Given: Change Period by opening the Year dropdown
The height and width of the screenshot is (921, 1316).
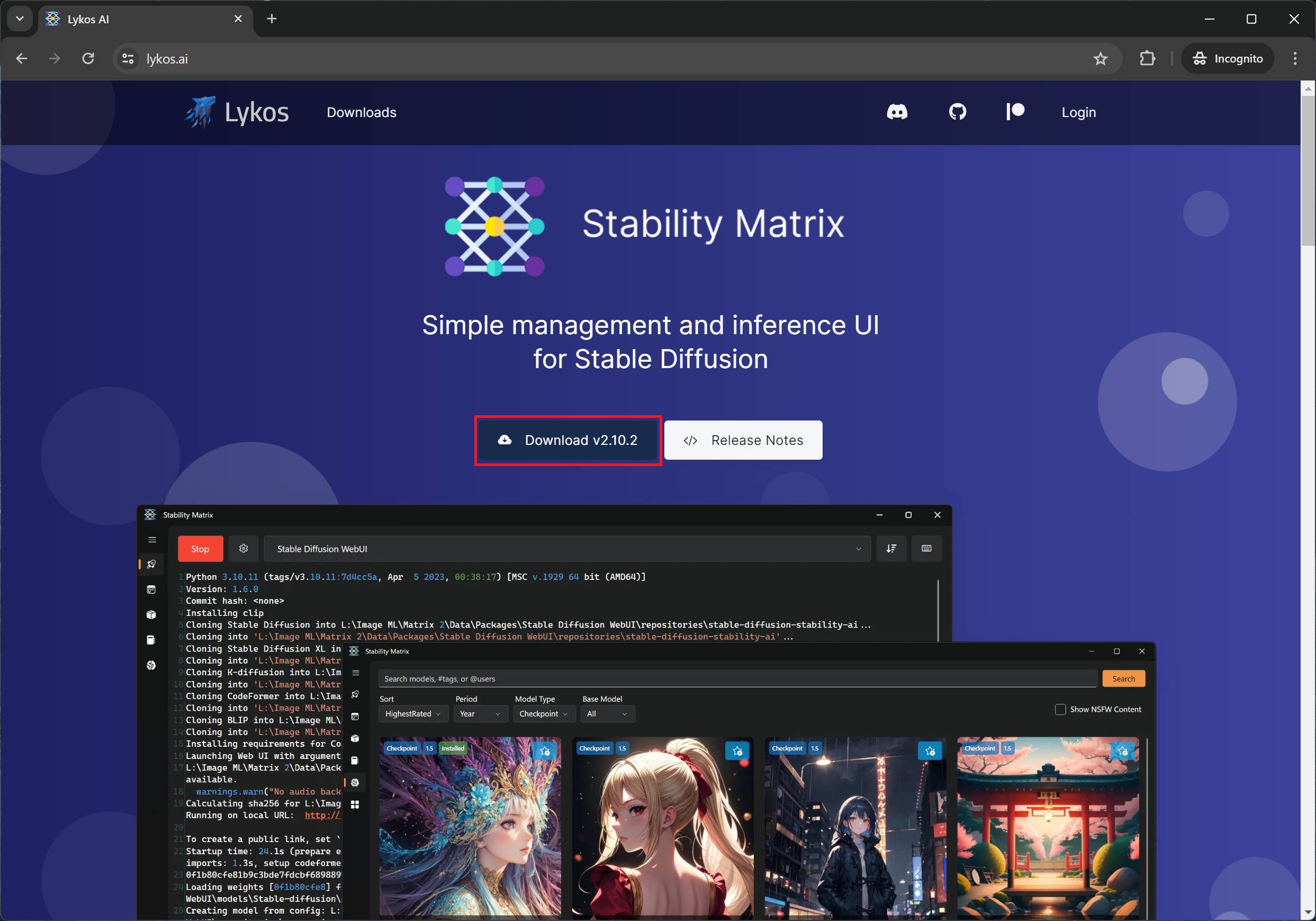Looking at the screenshot, I should point(480,713).
